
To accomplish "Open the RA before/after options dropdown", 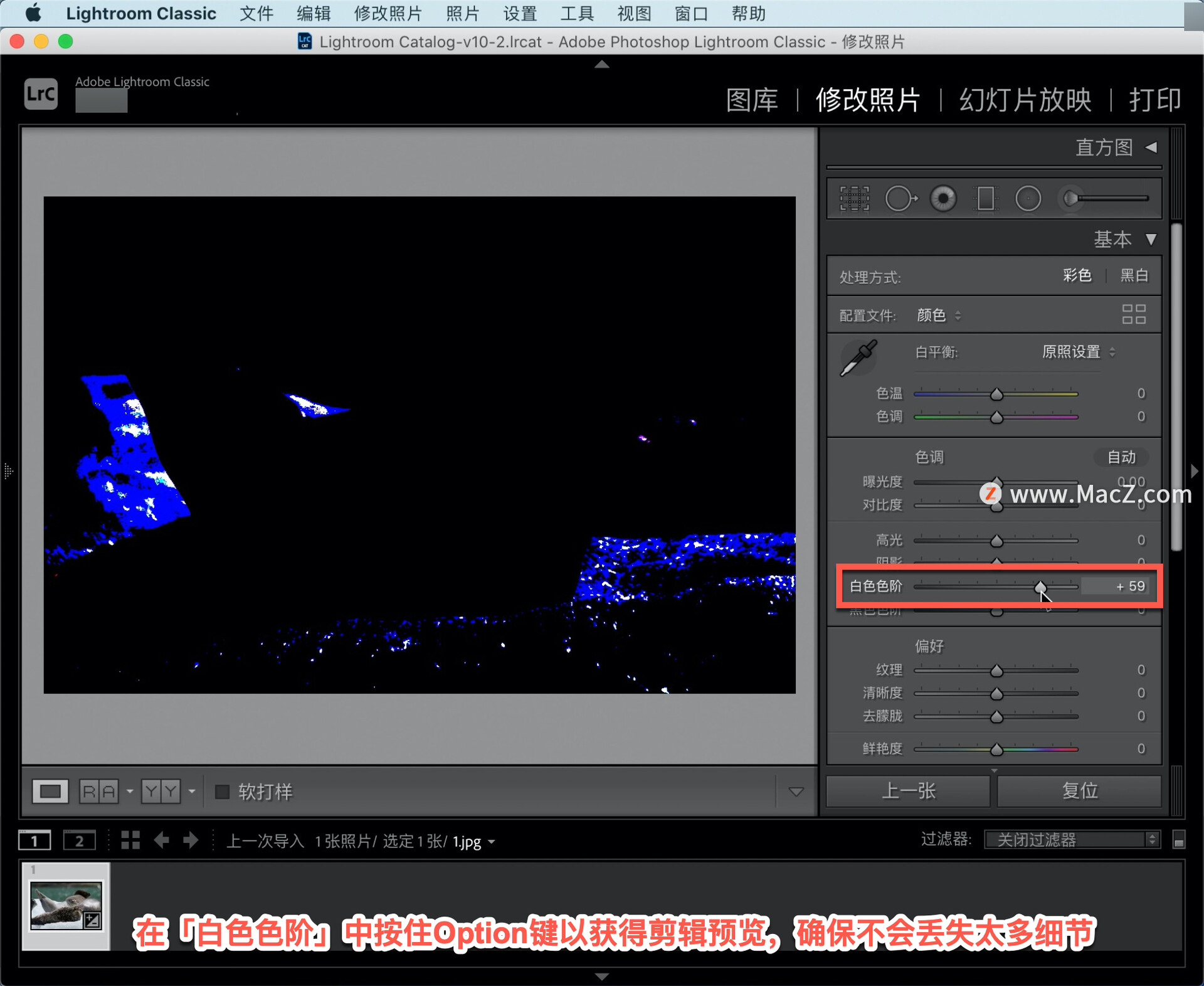I will [x=130, y=792].
